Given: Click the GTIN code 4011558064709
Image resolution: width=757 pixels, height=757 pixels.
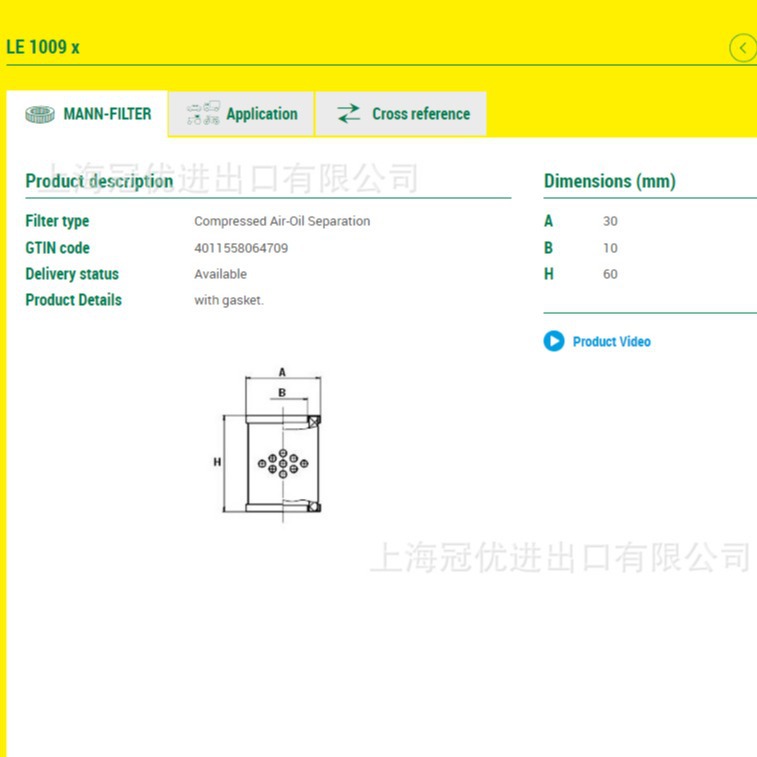Looking at the screenshot, I should pyautogui.click(x=241, y=248).
